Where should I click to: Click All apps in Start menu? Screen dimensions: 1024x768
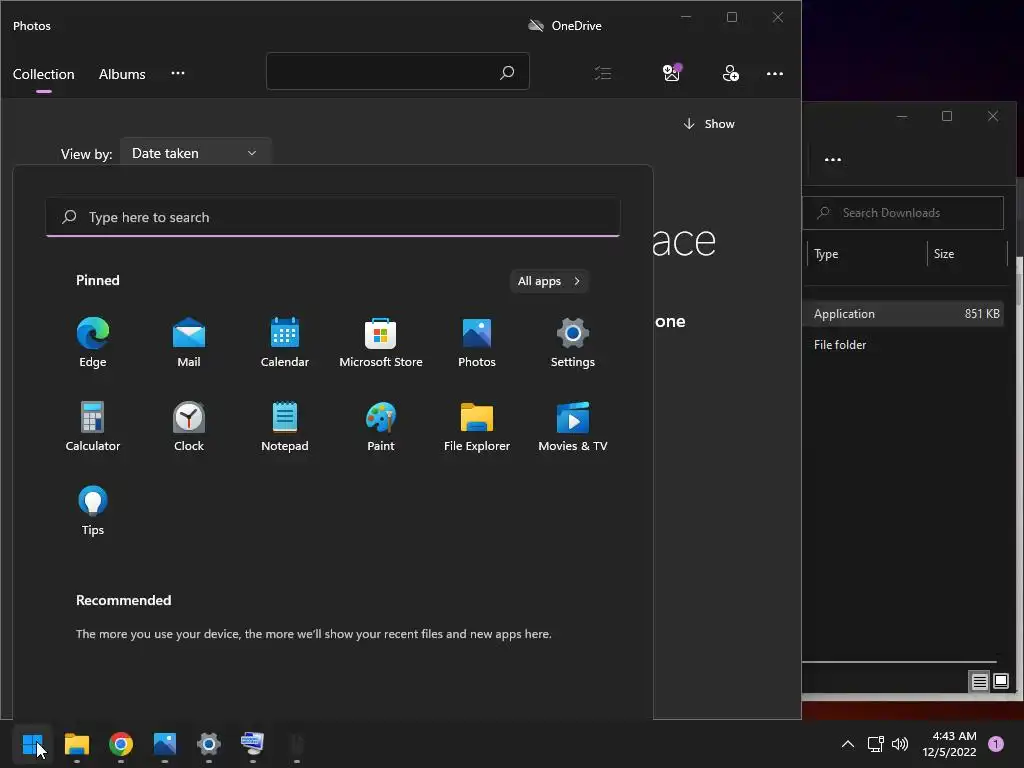[x=549, y=281]
